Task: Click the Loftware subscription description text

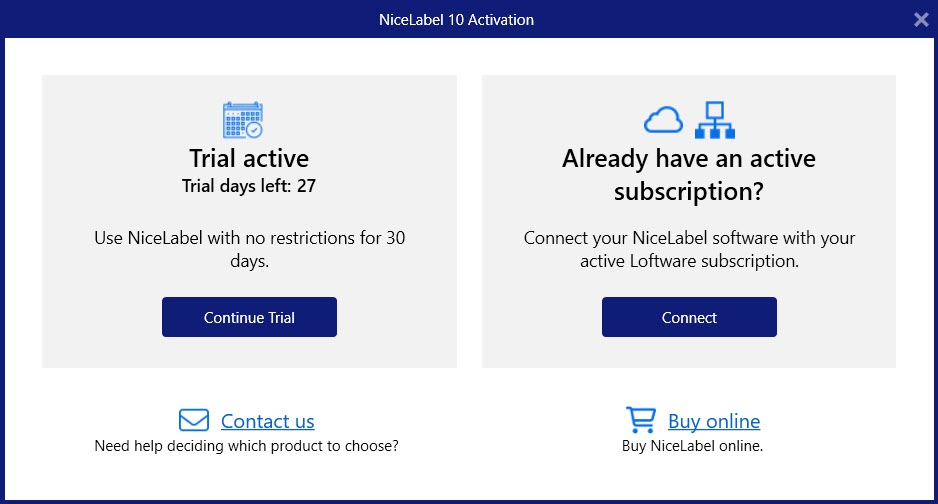Action: point(689,249)
